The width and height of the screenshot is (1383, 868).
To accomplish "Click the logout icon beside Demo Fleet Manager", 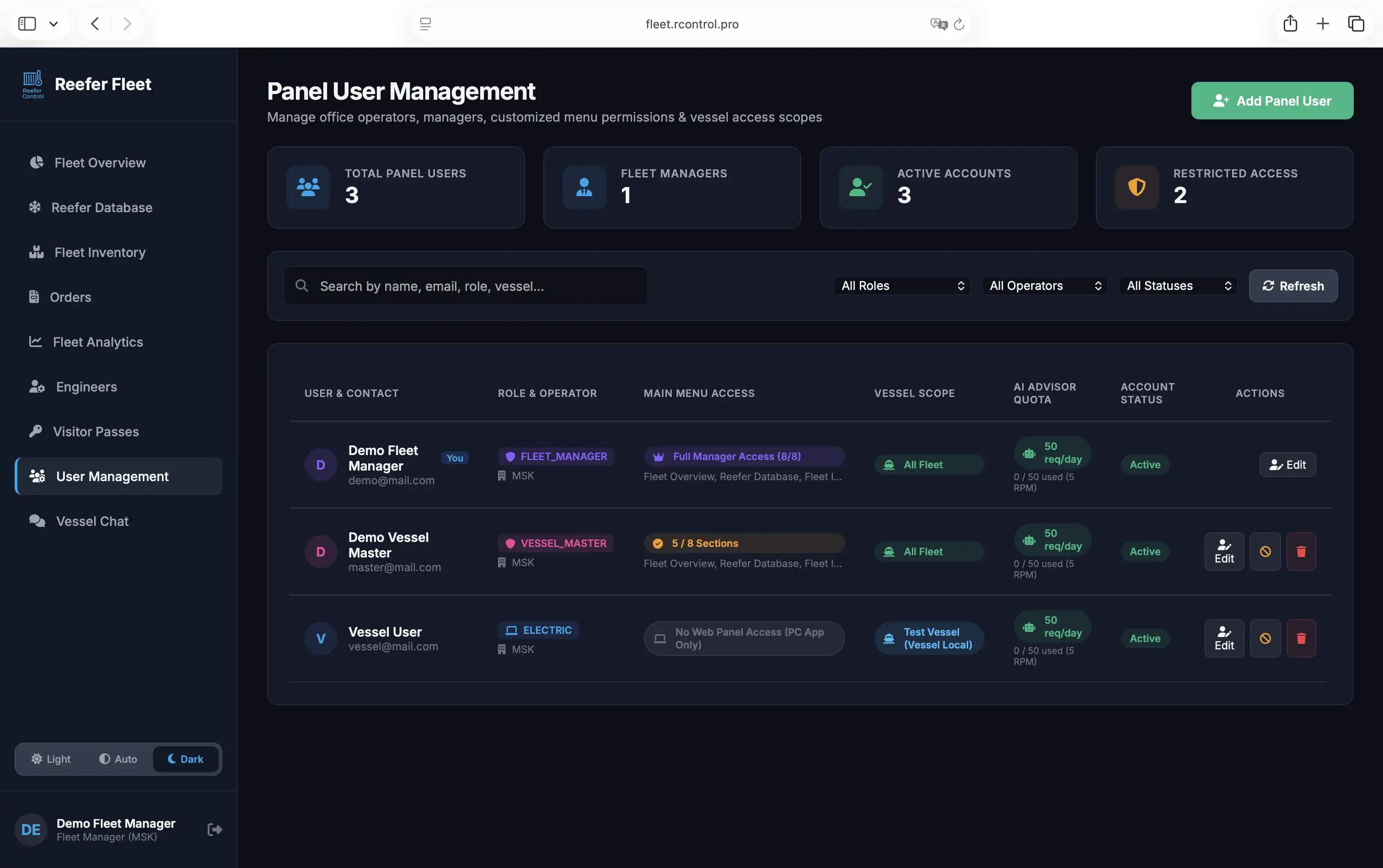I will 214,829.
